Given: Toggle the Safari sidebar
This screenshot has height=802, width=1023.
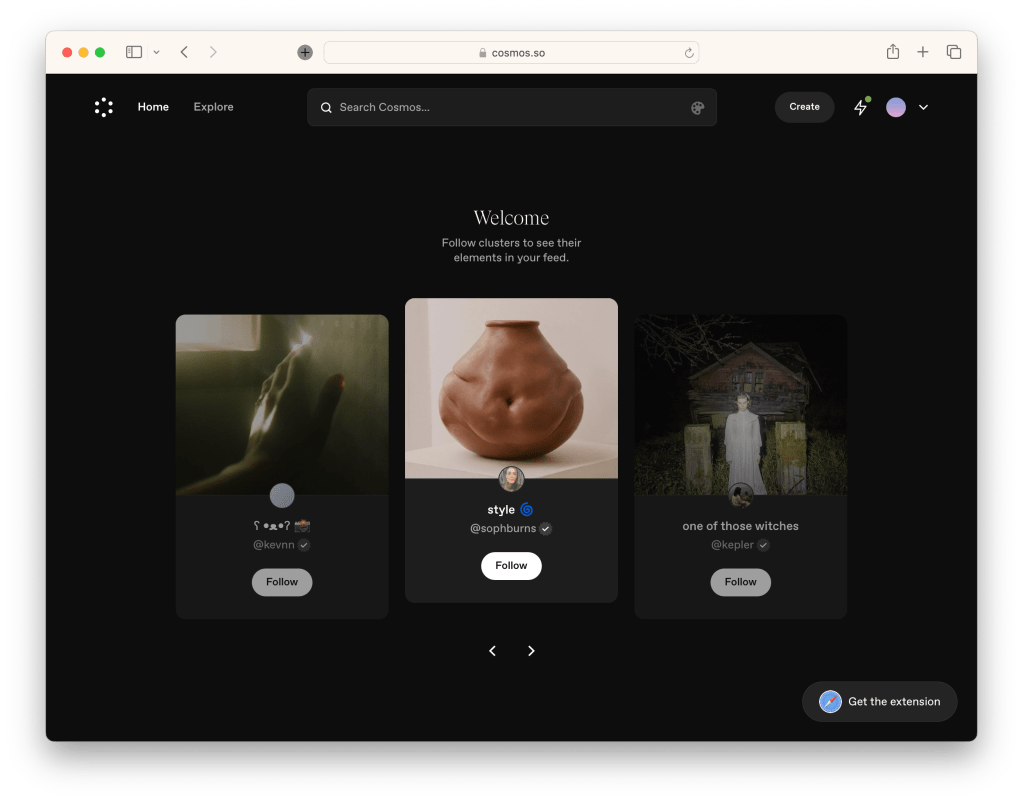Looking at the screenshot, I should (134, 52).
